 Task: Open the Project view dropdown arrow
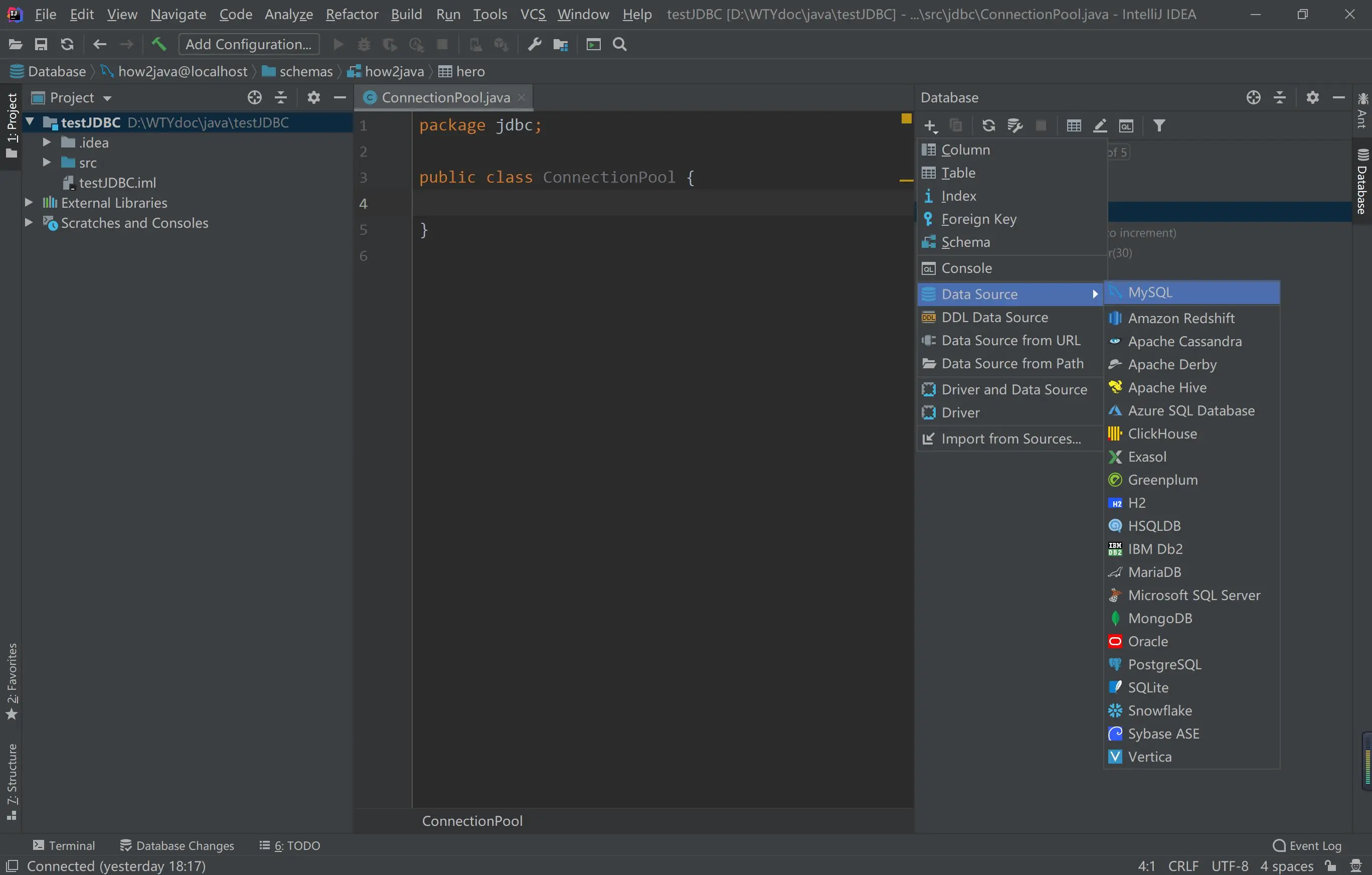(x=107, y=98)
